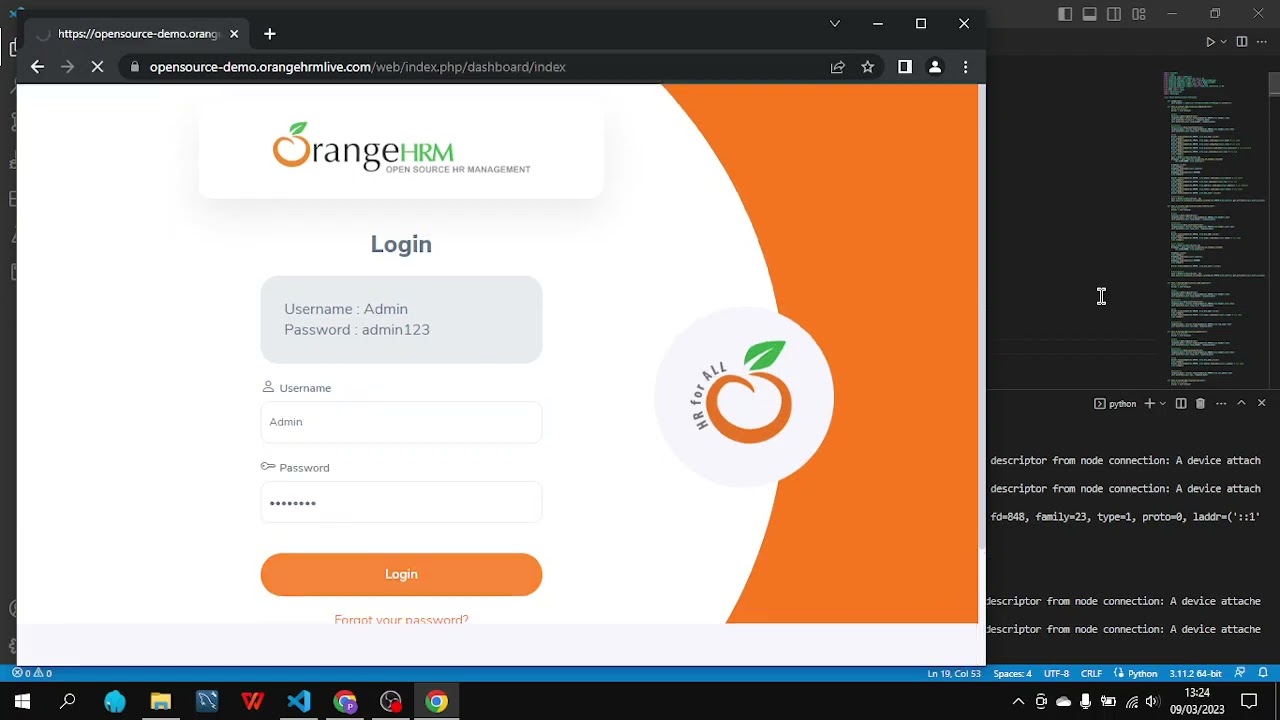Open the terminal panel more actions menu

(x=1221, y=403)
